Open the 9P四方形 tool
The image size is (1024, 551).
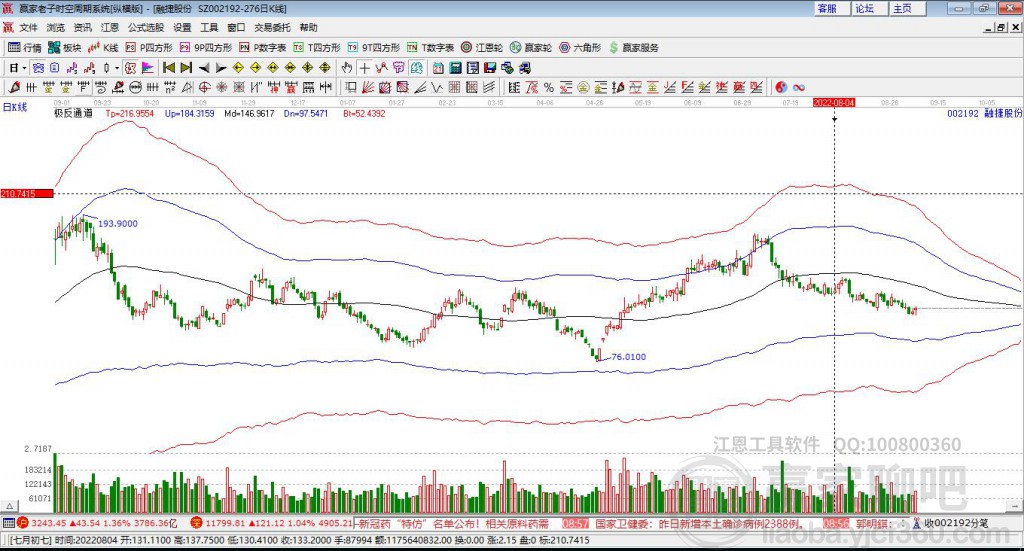[206, 48]
